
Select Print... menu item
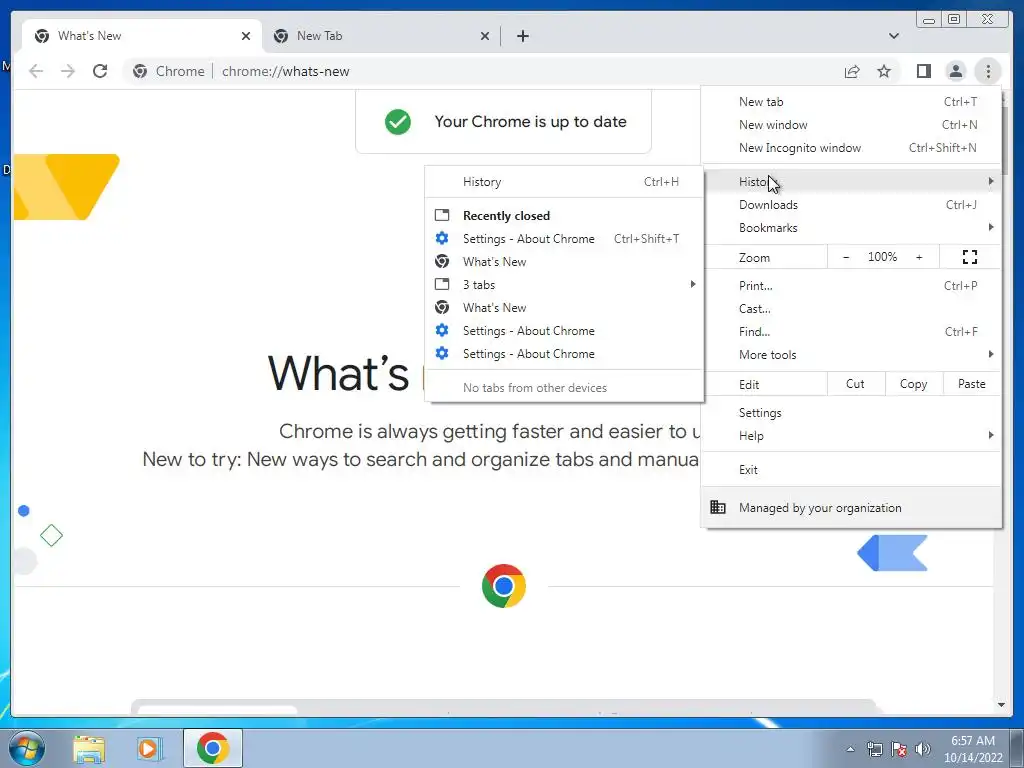pos(852,285)
